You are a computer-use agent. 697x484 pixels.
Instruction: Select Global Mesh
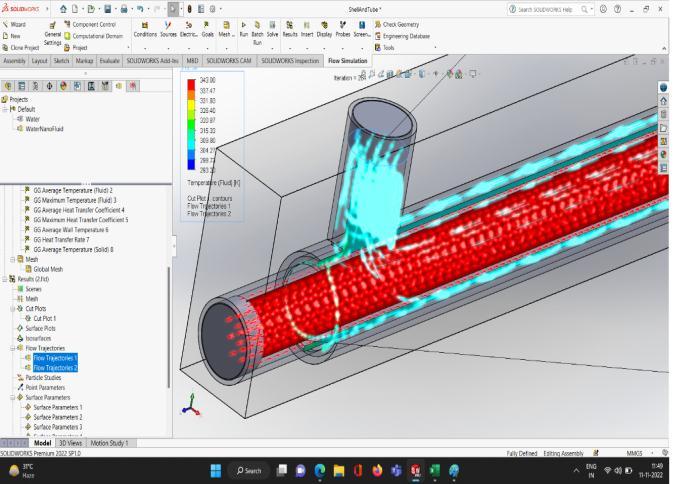click(48, 269)
